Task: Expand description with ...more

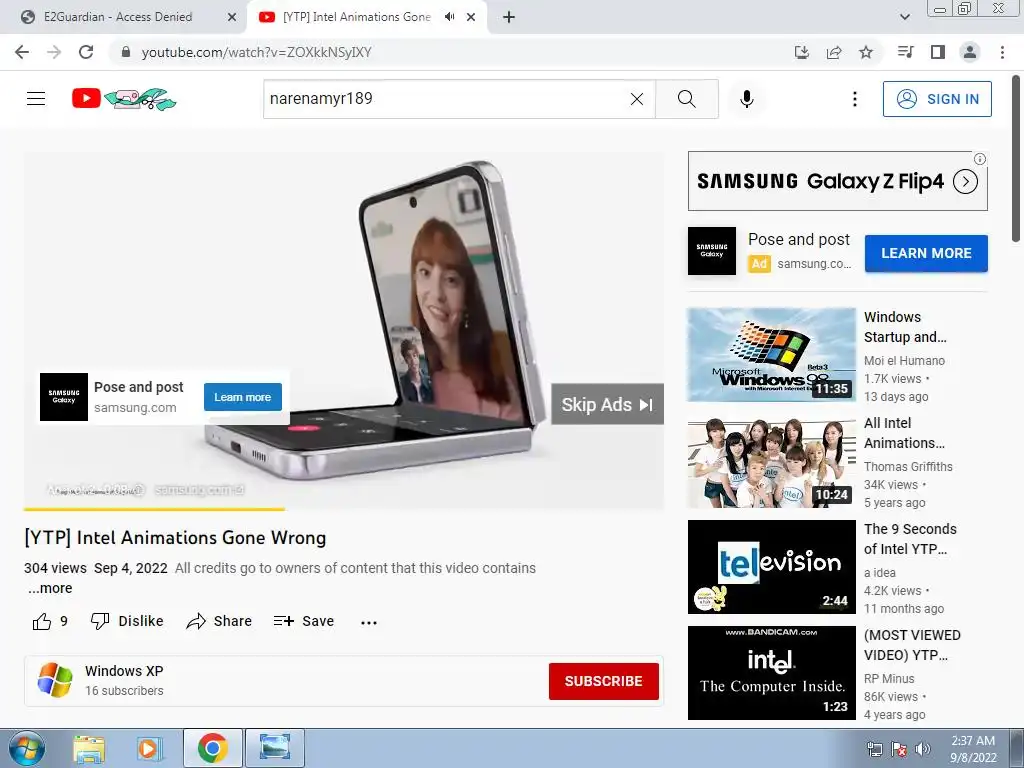Action: pos(50,588)
